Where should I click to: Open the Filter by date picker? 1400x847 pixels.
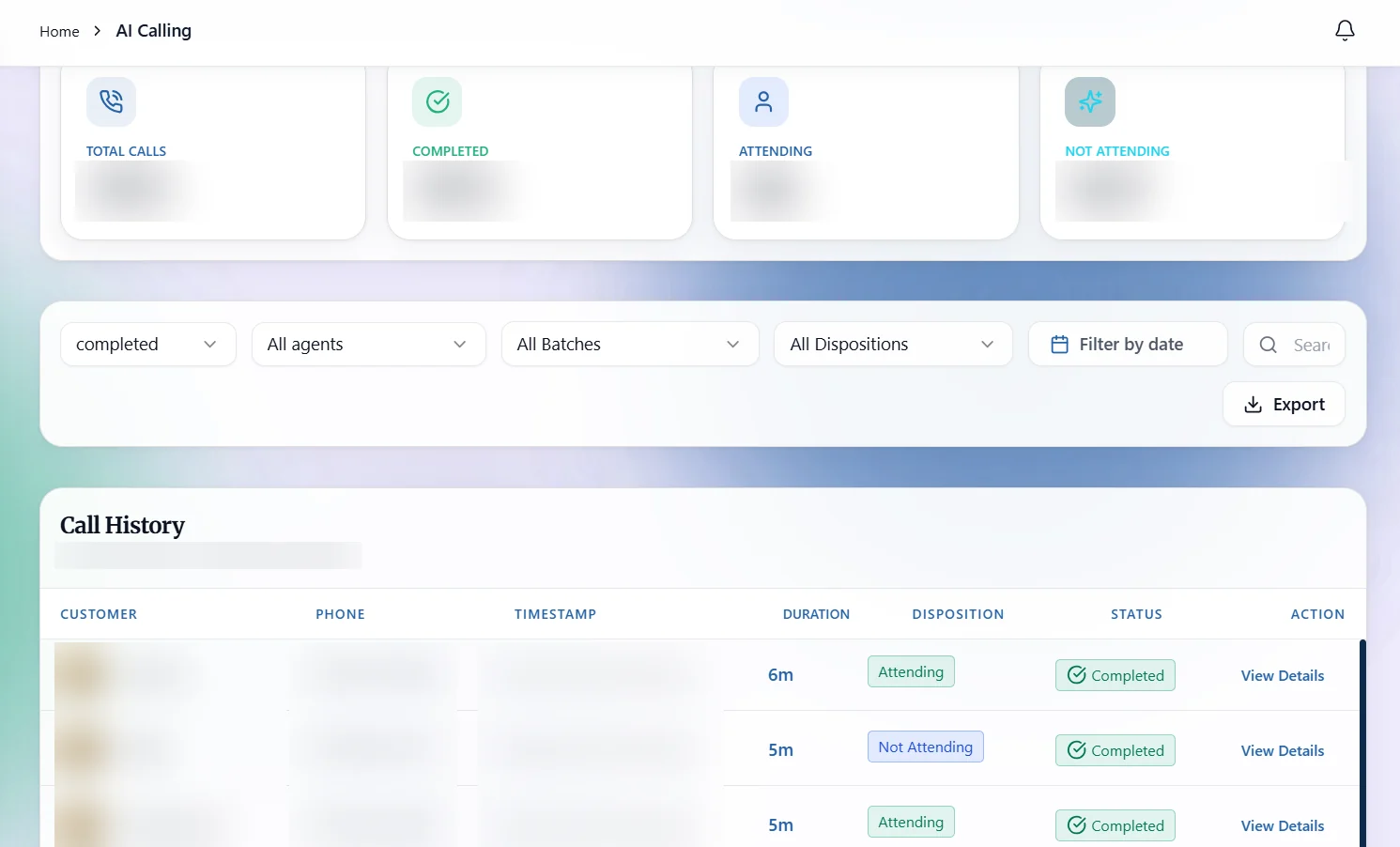click(x=1128, y=345)
